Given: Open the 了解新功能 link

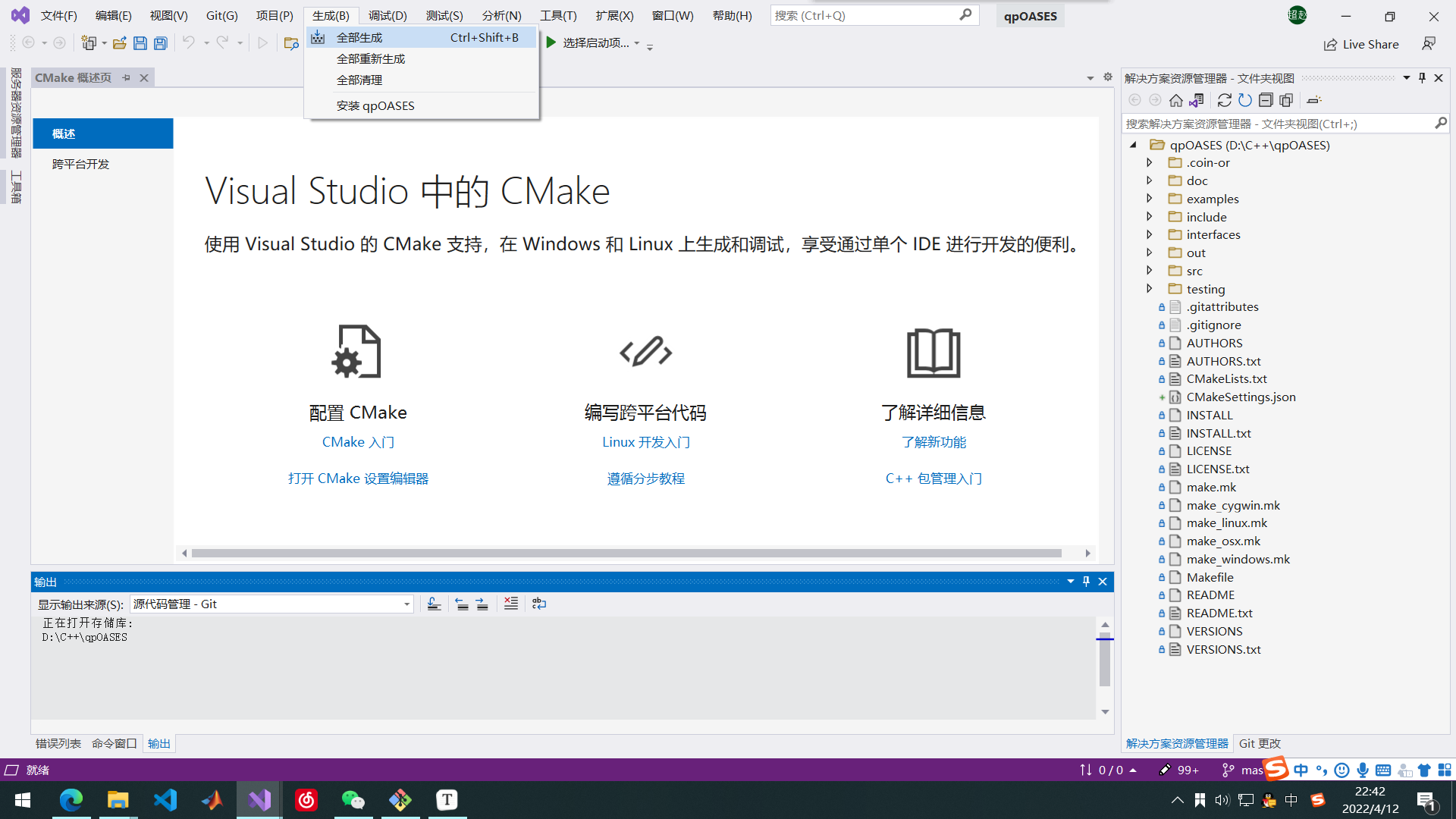Looking at the screenshot, I should 934,442.
